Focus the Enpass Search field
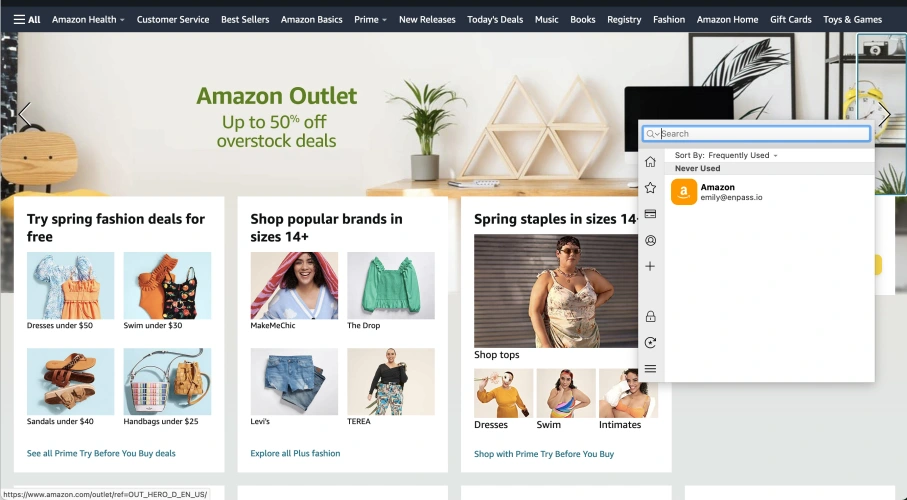The image size is (907, 500). click(764, 134)
